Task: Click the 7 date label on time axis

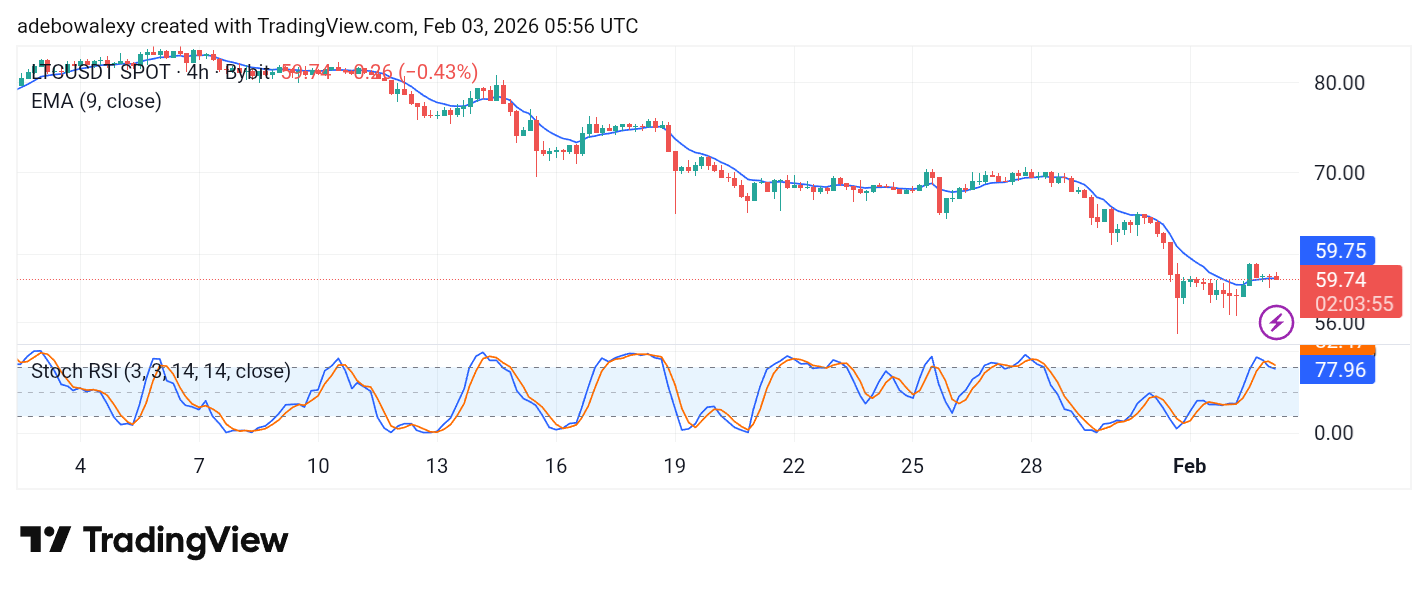Action: coord(199,466)
